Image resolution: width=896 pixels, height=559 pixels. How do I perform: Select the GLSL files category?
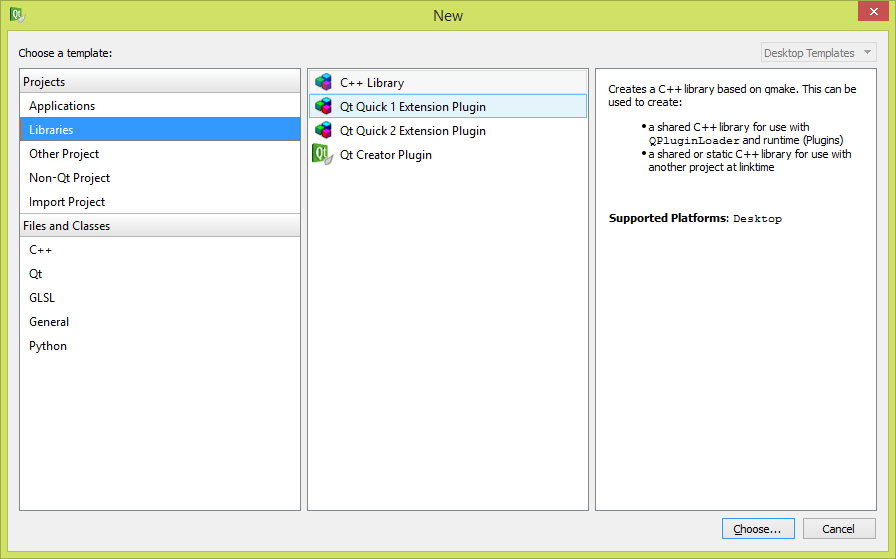coord(160,298)
